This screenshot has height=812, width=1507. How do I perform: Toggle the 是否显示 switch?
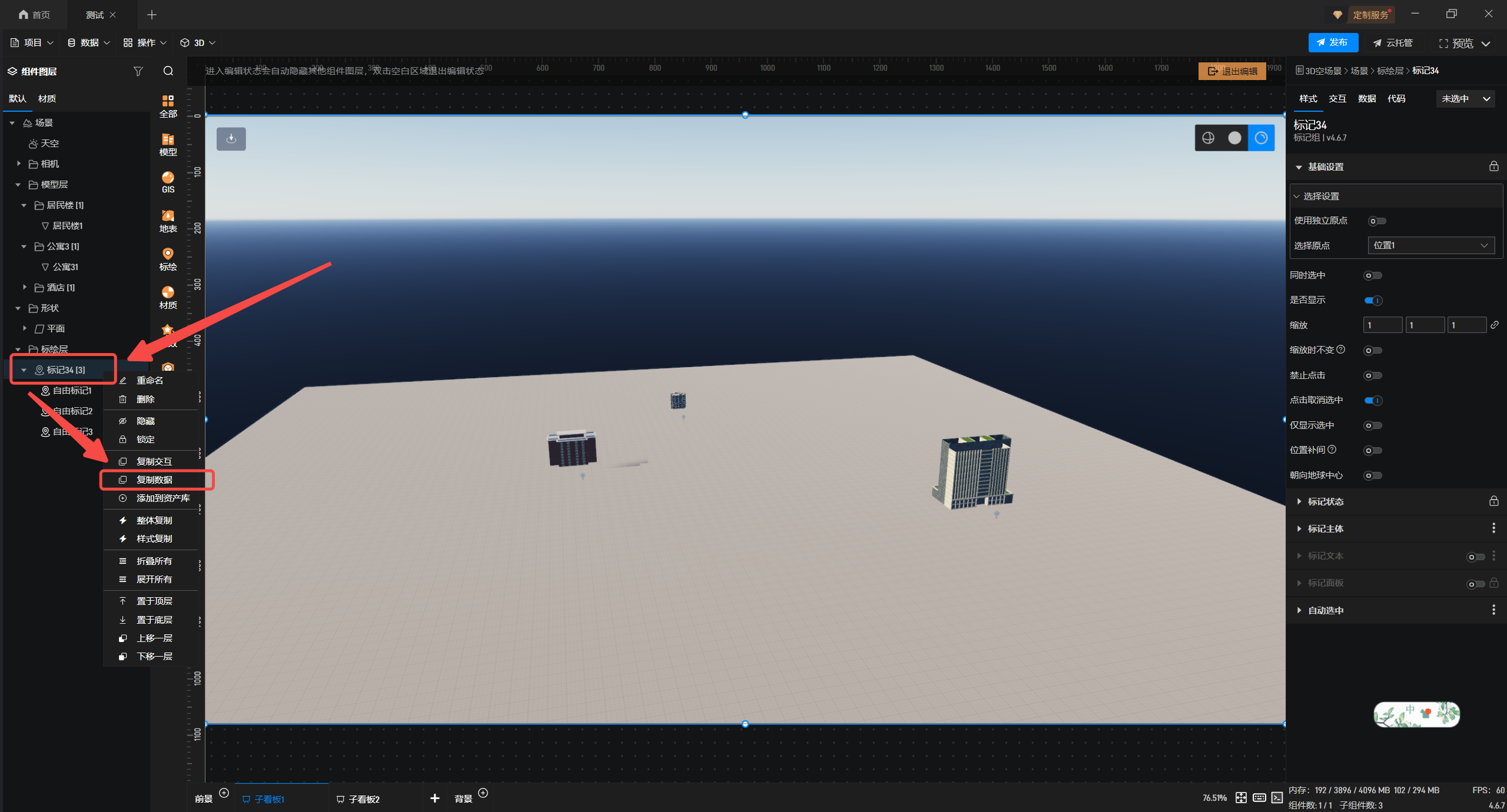click(1373, 301)
